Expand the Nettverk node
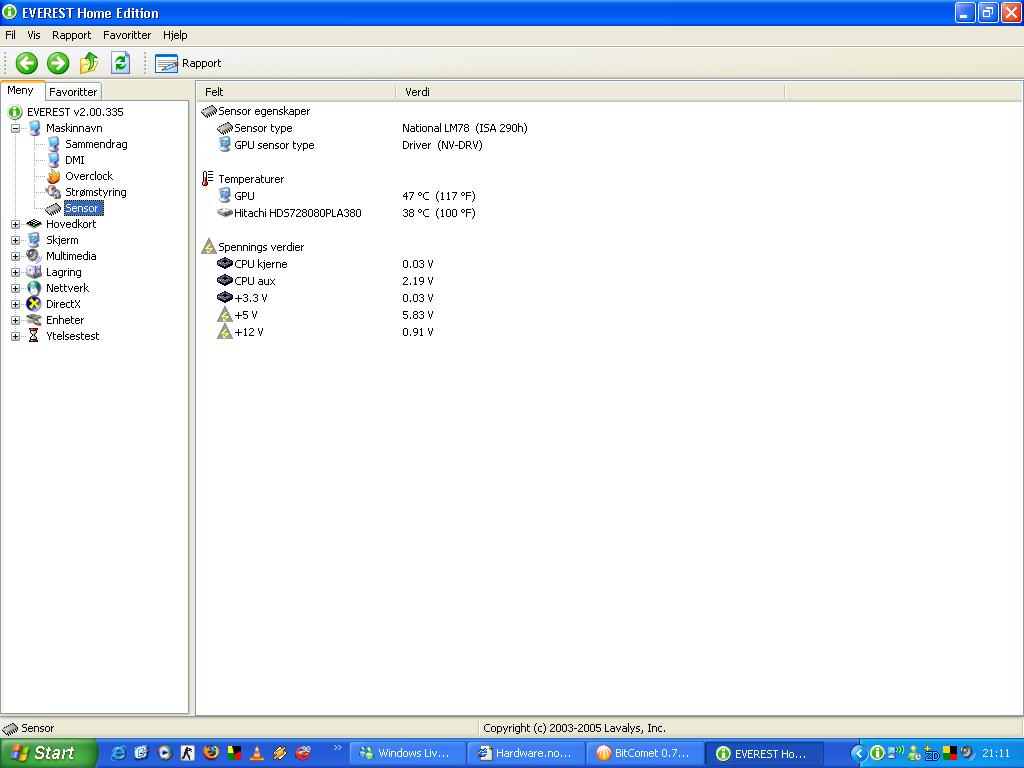Screen dimensions: 1024x768 coord(15,289)
